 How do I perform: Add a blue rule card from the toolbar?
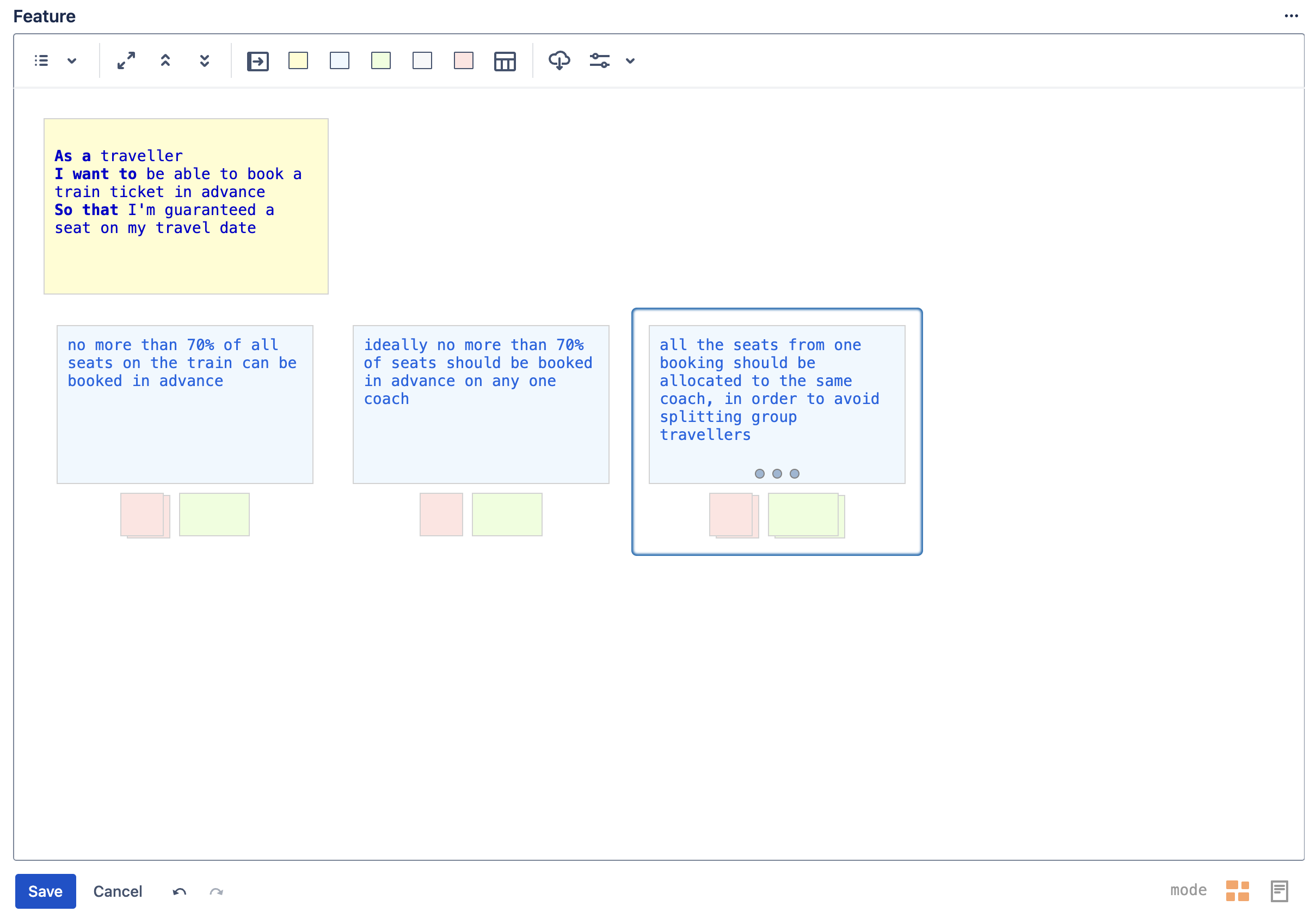pos(340,61)
